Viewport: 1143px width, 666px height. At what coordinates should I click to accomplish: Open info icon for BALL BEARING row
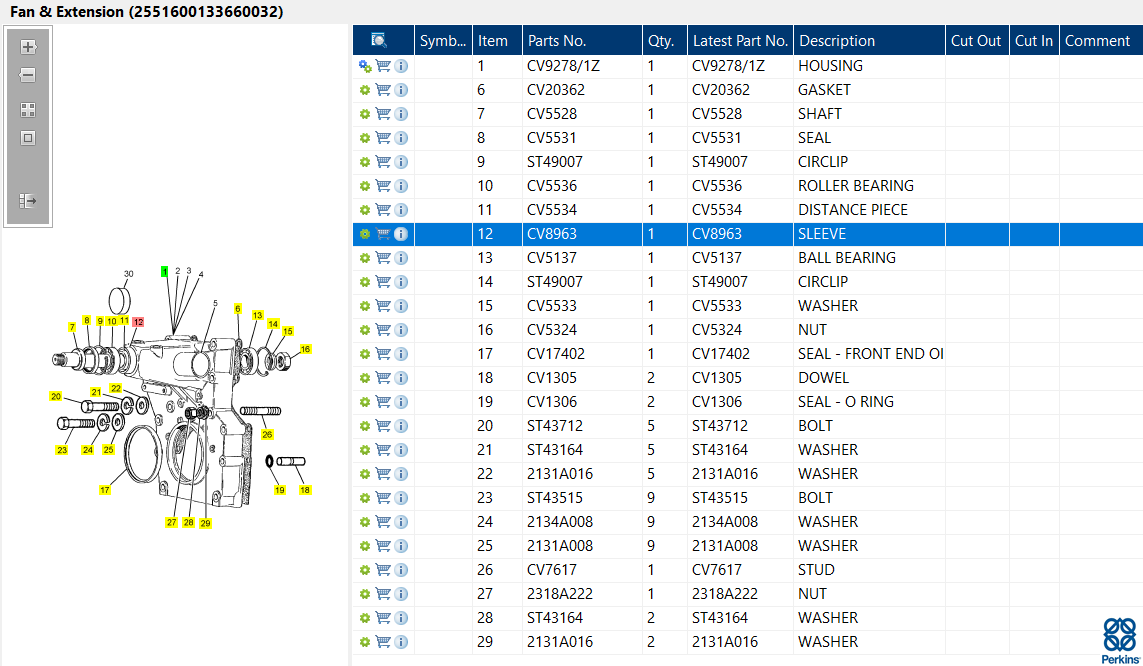401,258
